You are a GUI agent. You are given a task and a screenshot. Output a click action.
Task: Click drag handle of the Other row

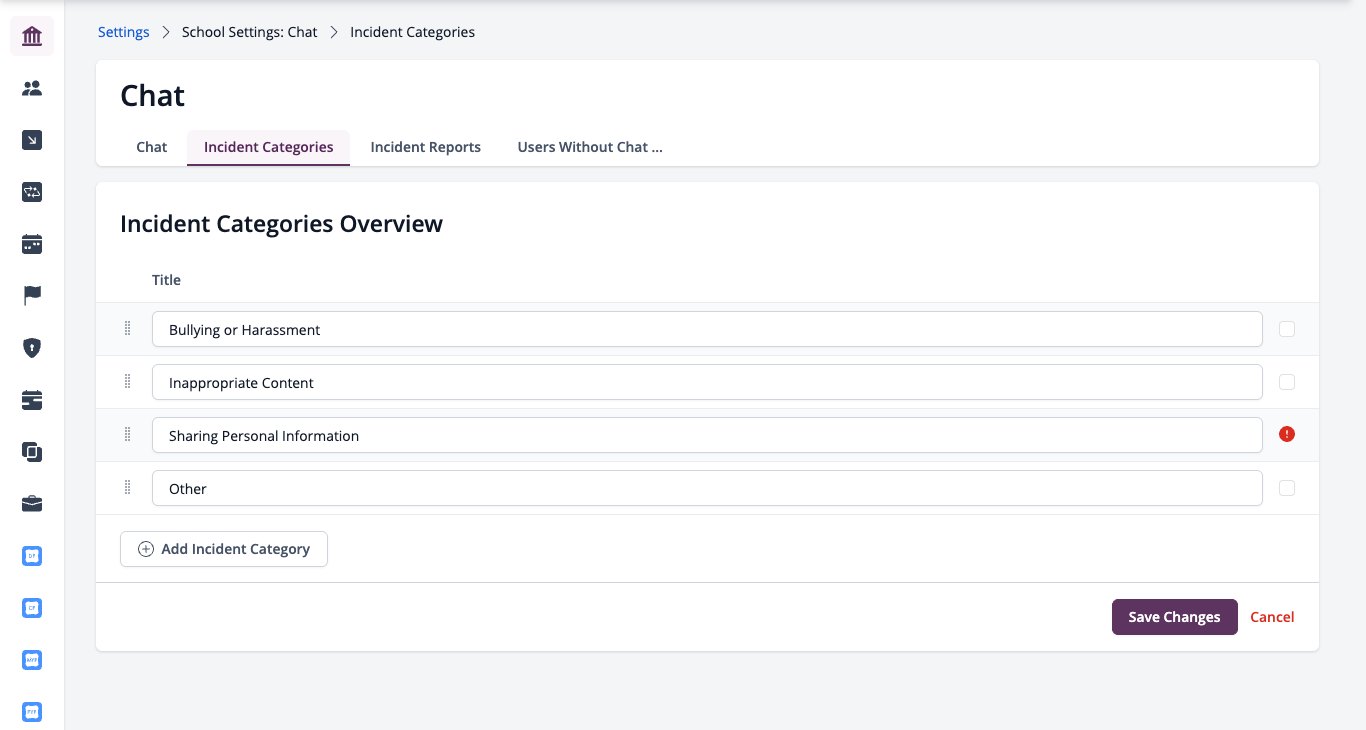pyautogui.click(x=127, y=487)
